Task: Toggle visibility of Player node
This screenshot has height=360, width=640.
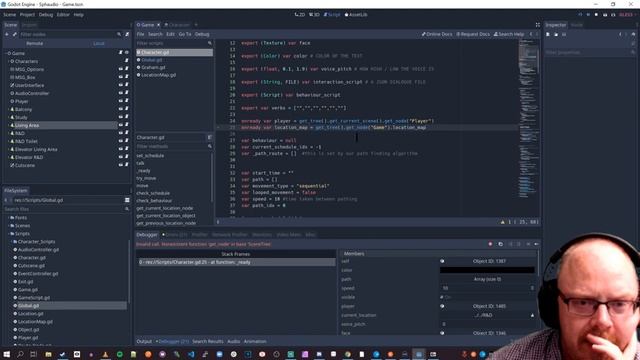Action: point(120,101)
